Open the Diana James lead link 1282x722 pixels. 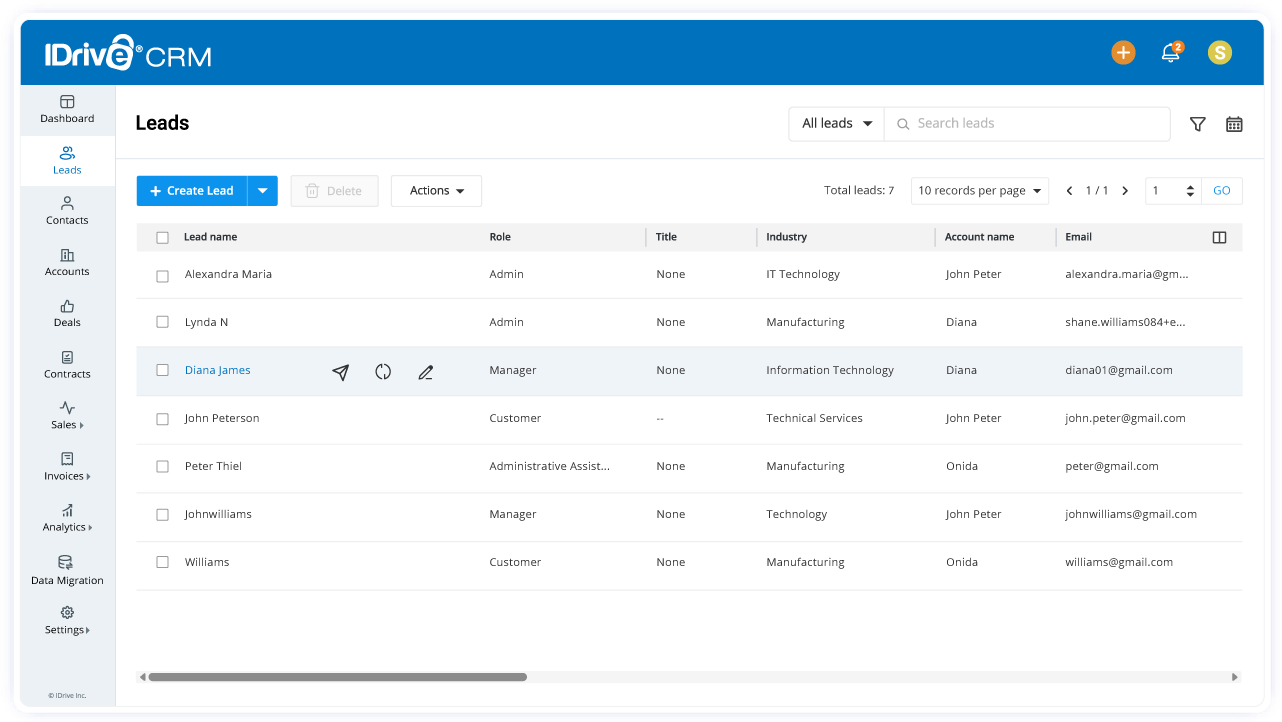[x=217, y=370]
